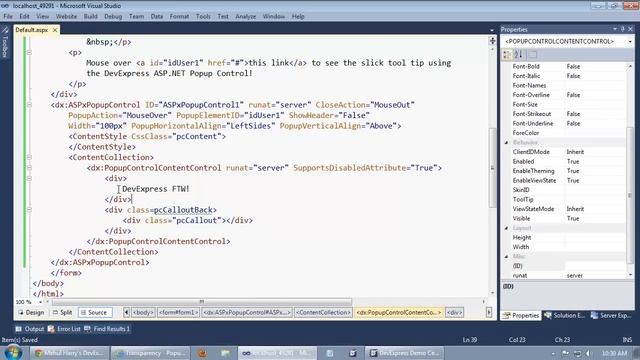Click the editor split handle above the scrollbar
Image resolution: width=640 pixels, height=360 pixels.
coord(492,40)
